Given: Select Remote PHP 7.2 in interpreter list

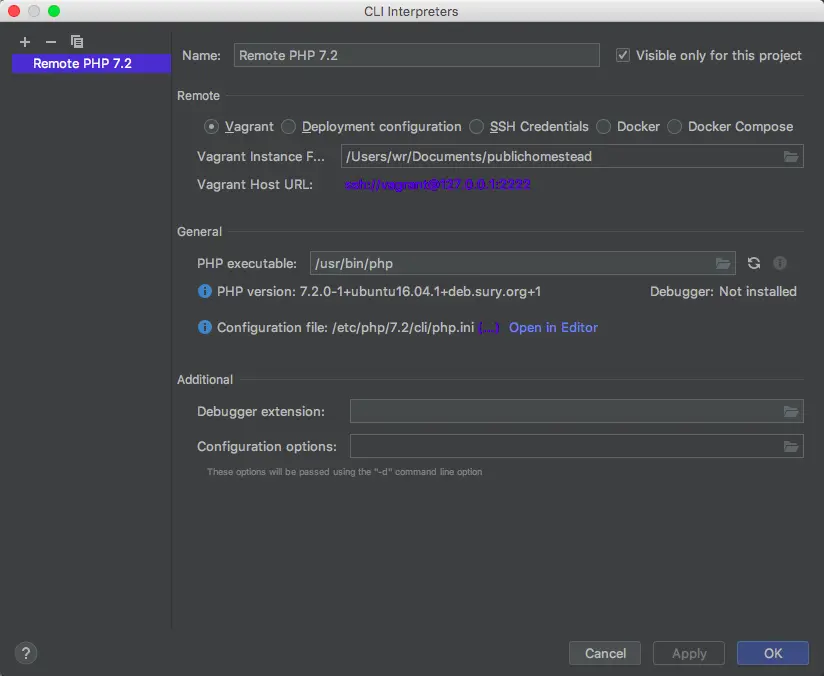Looking at the screenshot, I should point(91,64).
